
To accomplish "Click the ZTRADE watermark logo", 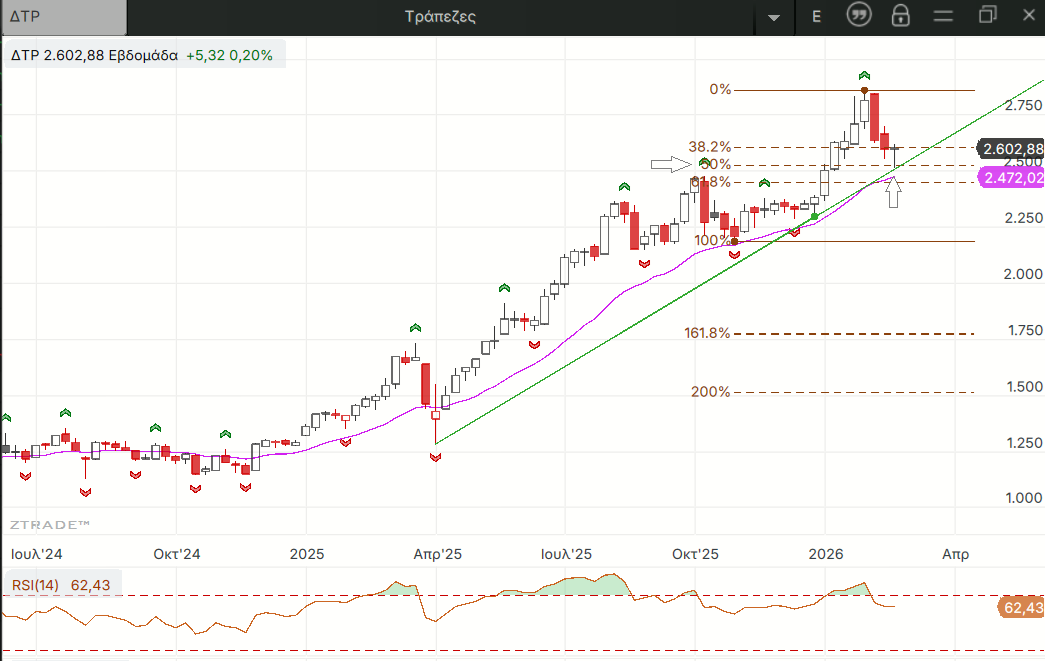I will pos(50,524).
